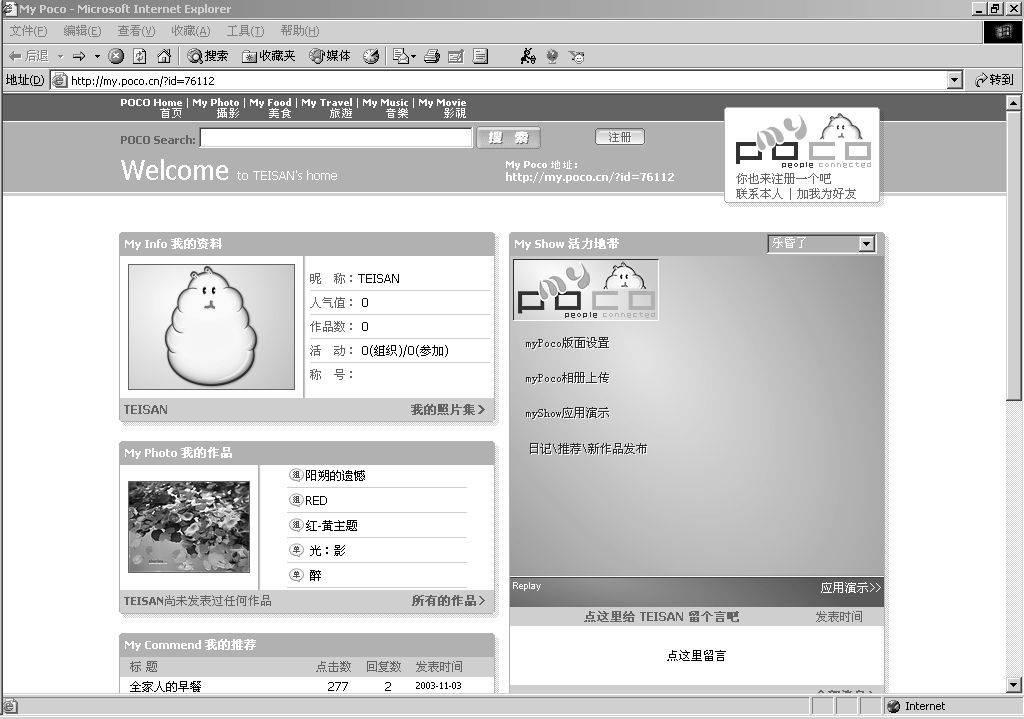1024x719 pixels.
Task: Click the Stop loading toolbar icon
Action: (x=116, y=57)
